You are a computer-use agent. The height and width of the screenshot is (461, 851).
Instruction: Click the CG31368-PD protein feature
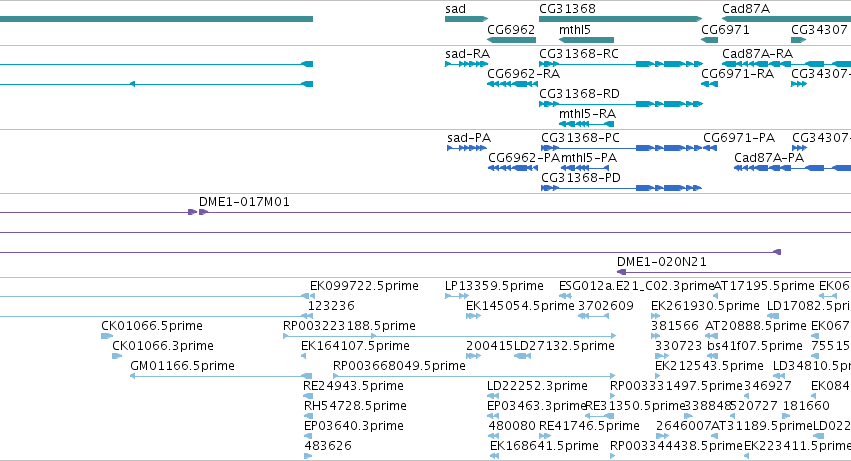(621, 188)
